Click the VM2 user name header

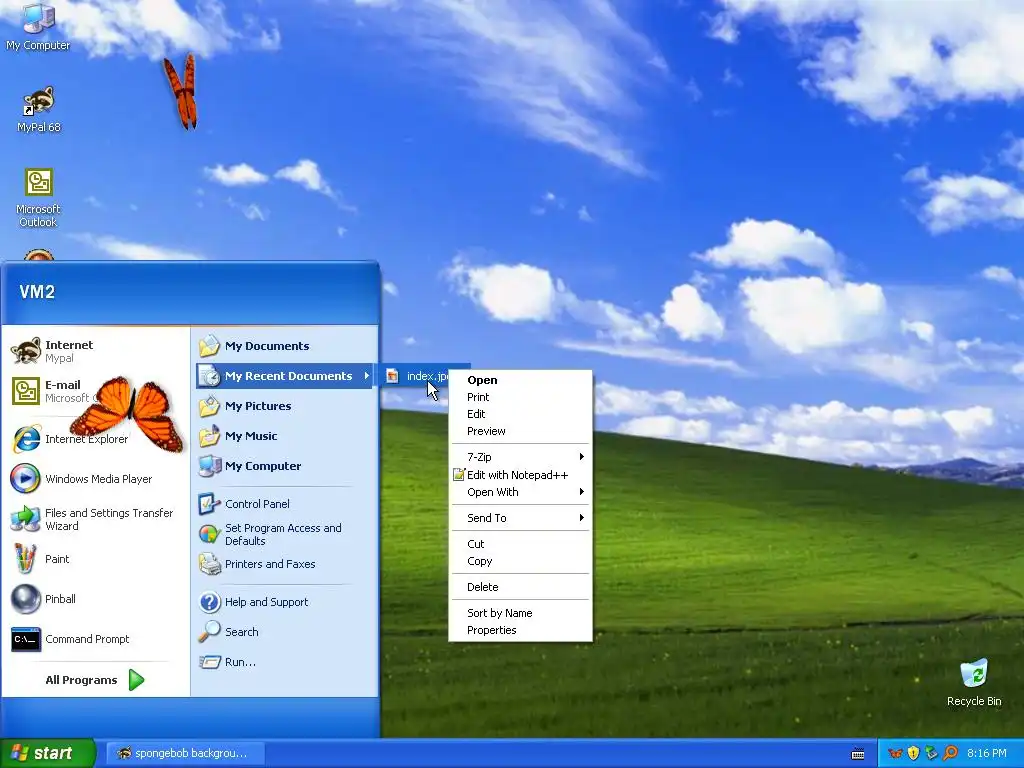37,292
